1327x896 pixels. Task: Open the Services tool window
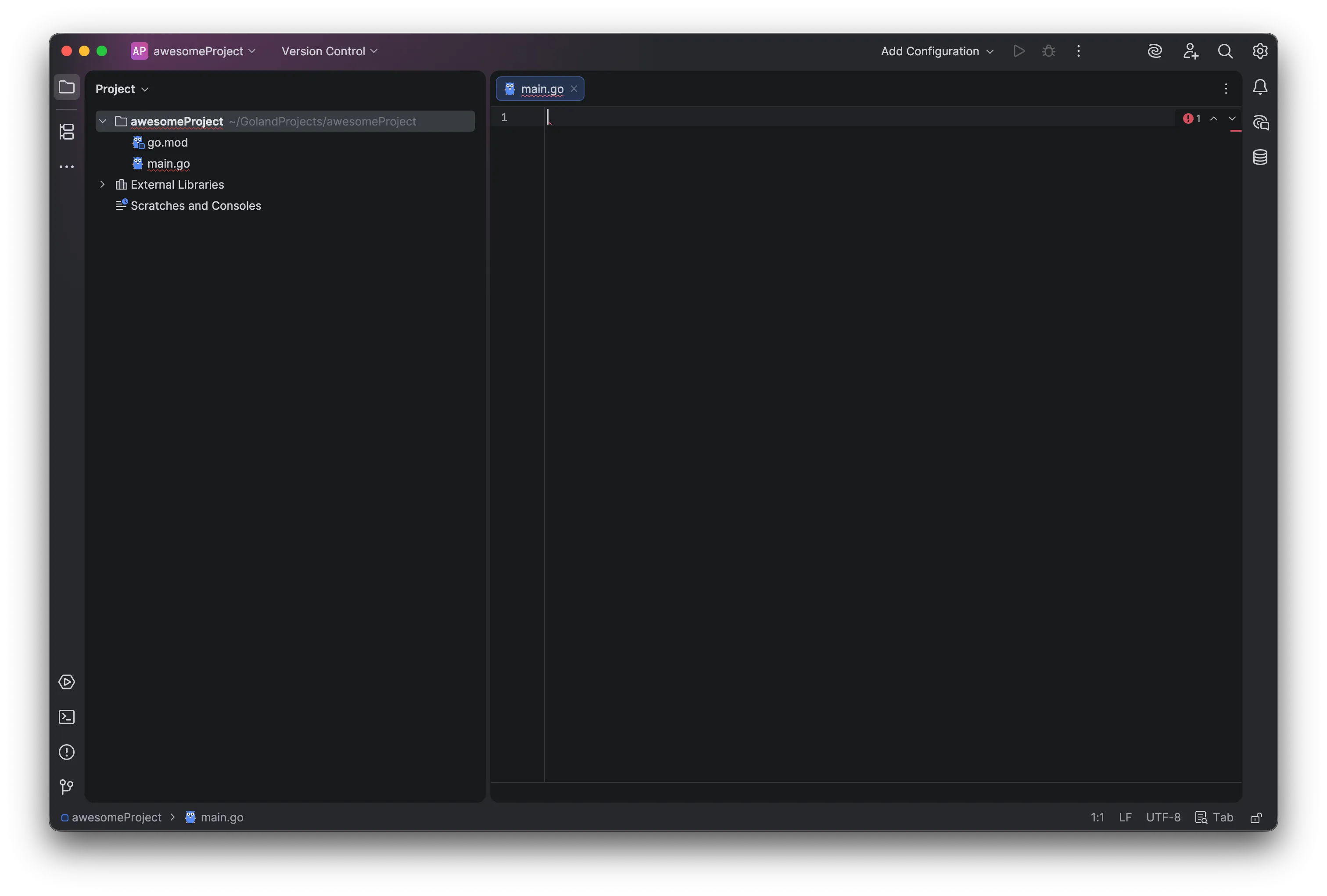[x=67, y=682]
